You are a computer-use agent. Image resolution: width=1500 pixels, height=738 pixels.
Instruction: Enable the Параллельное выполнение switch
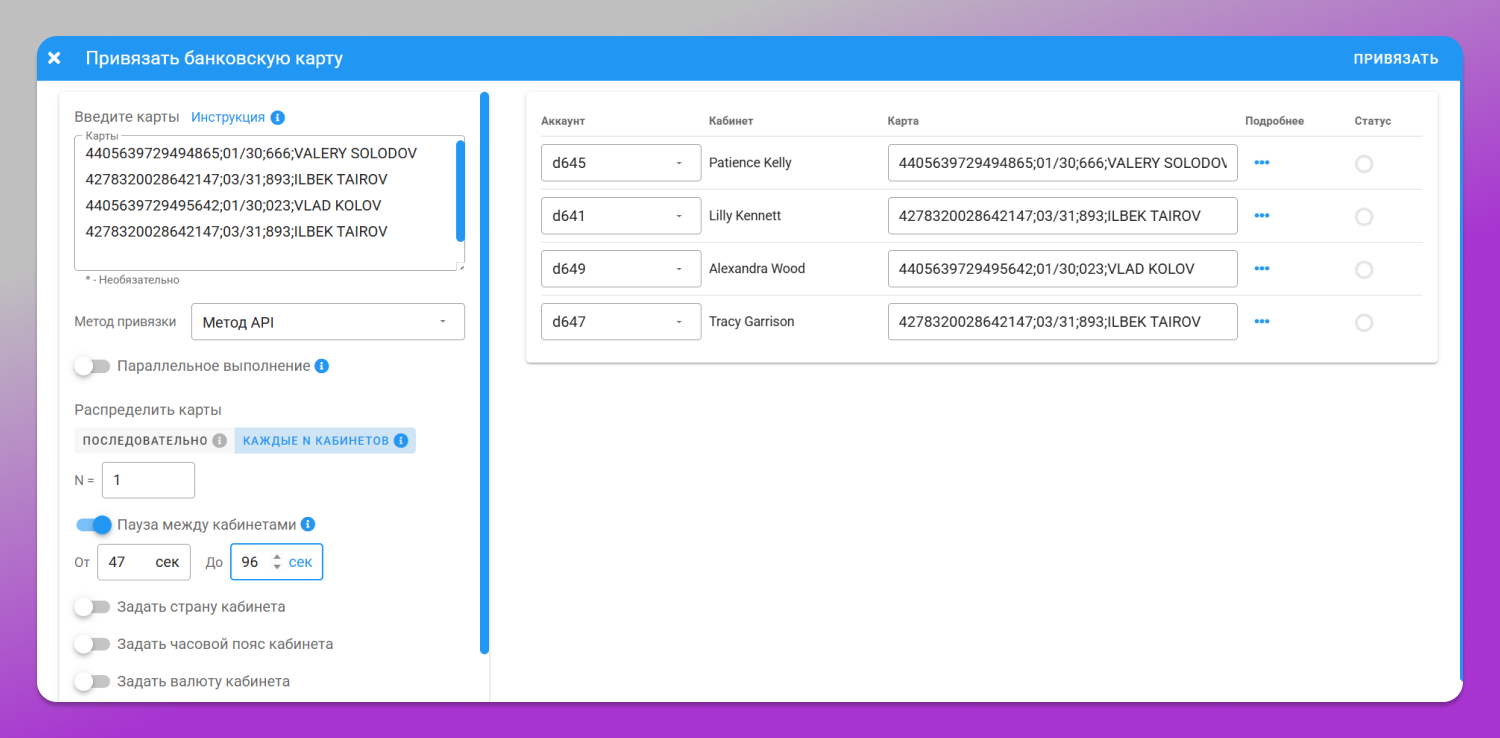point(92,366)
